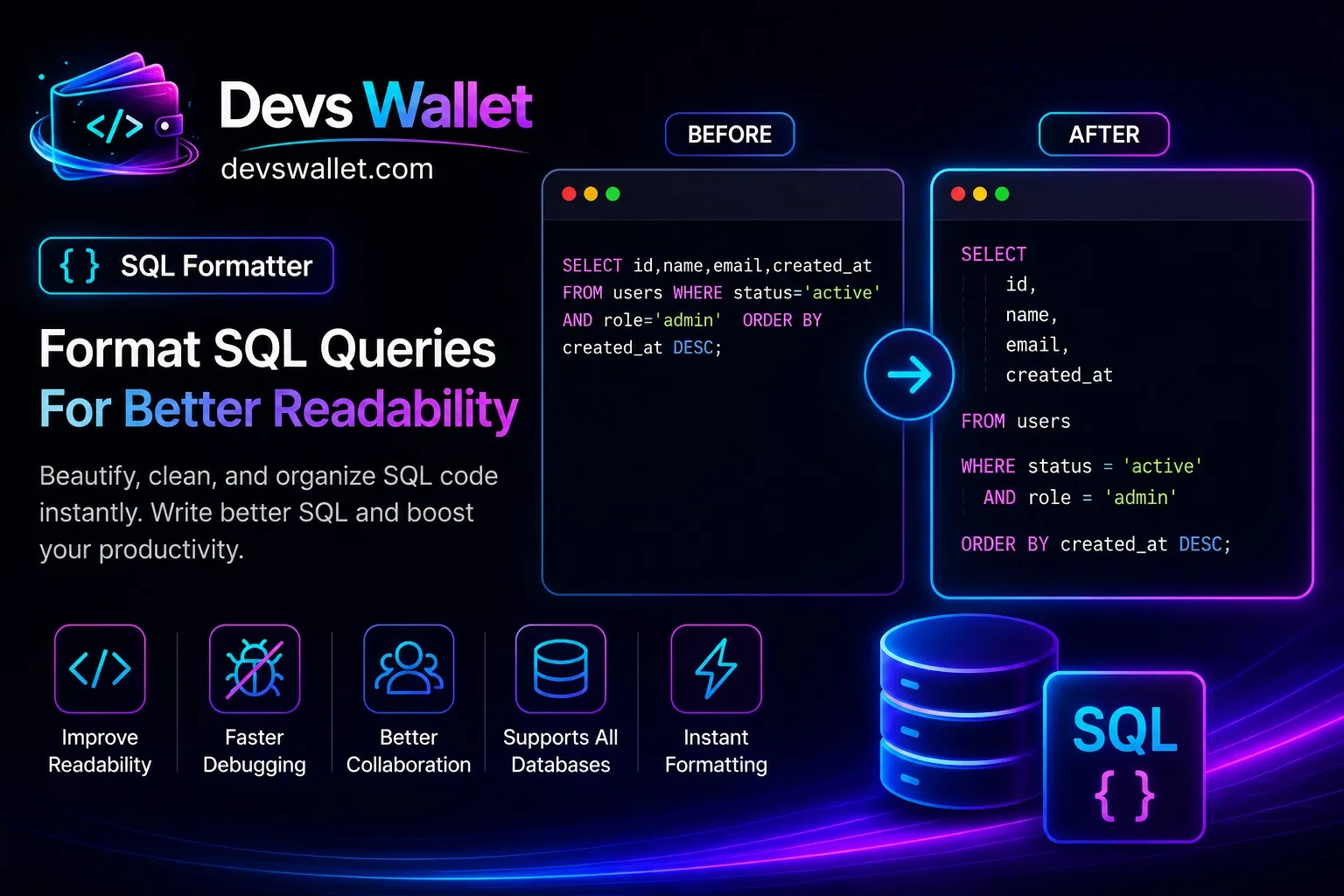This screenshot has height=896, width=1344.
Task: Open the devswallet.com link
Action: pos(327,168)
